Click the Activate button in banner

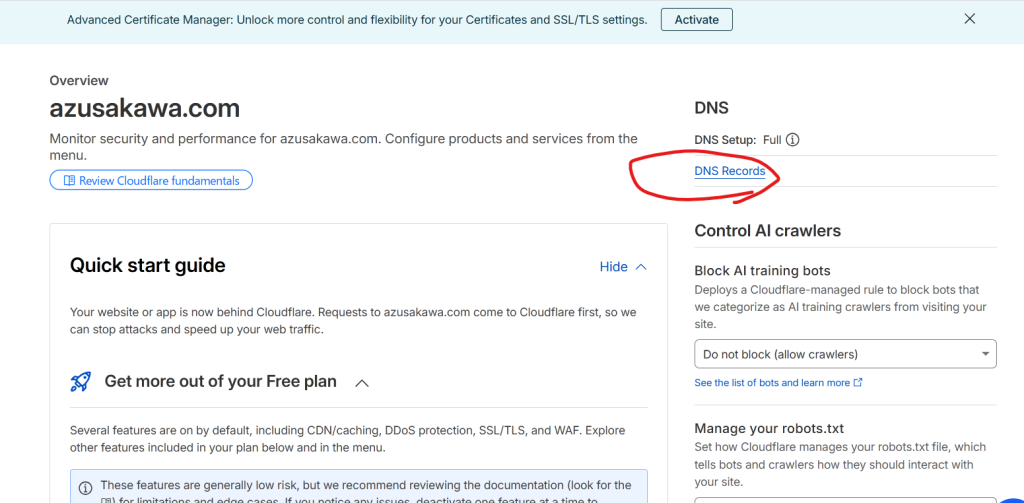point(696,20)
